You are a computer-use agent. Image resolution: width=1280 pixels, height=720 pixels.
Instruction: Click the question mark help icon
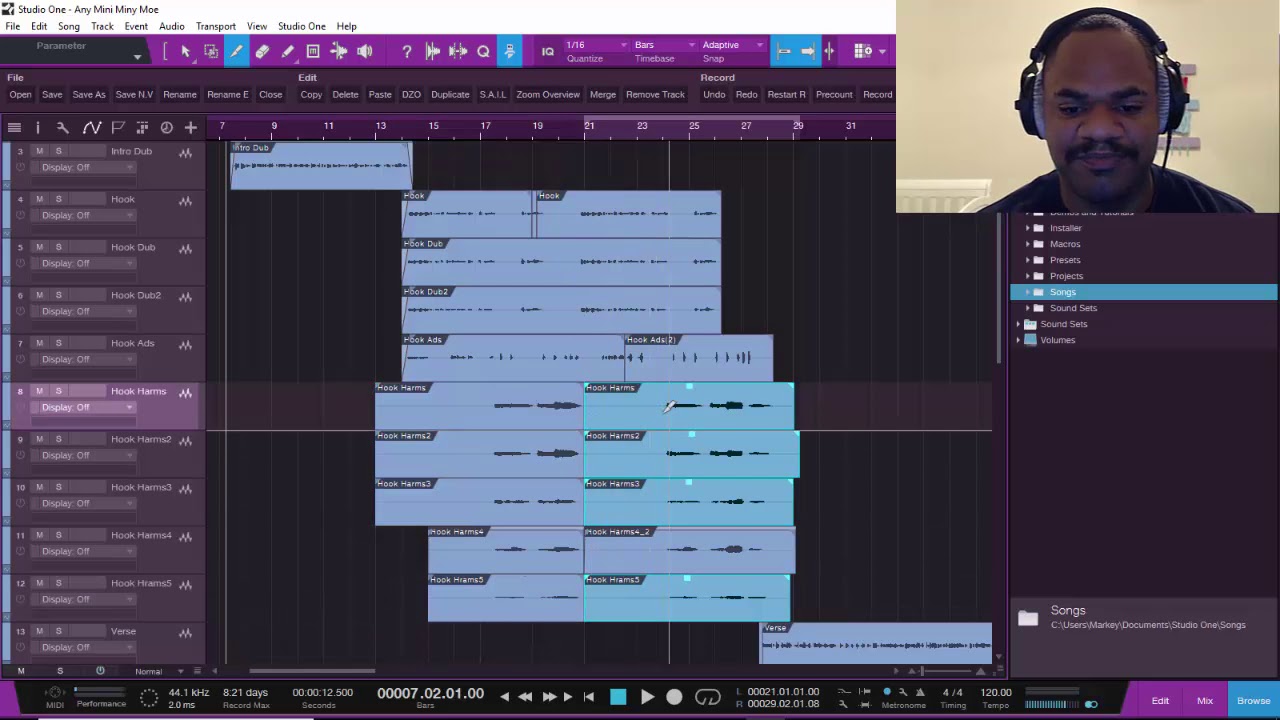[407, 51]
